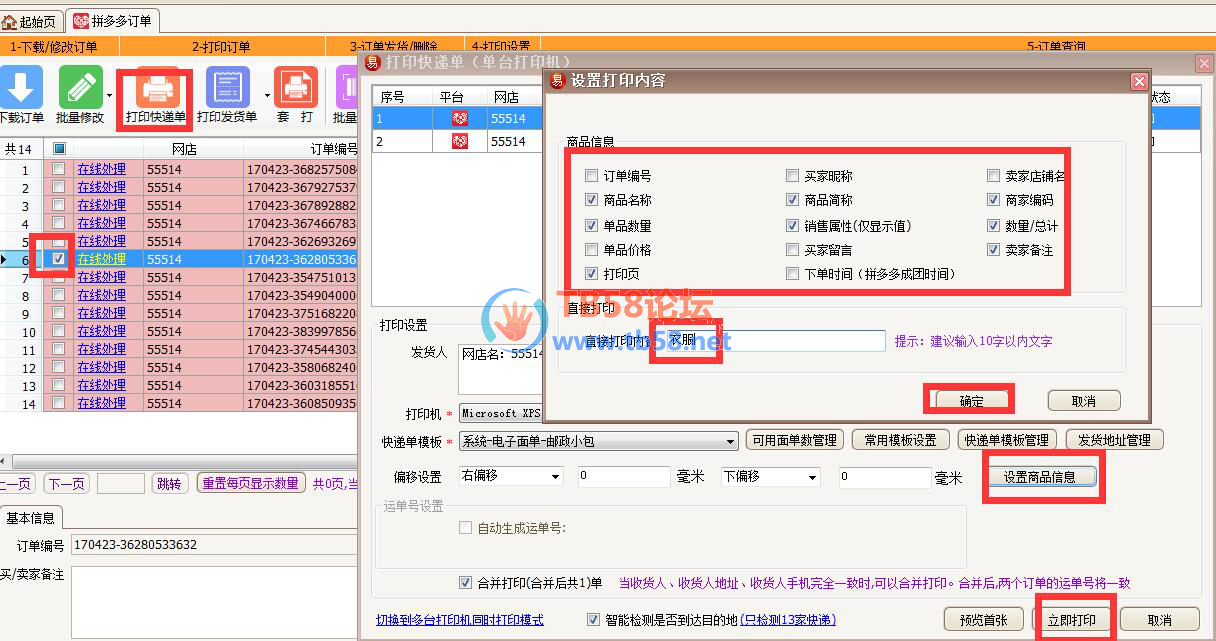Click the select-all icon in order table header
This screenshot has width=1216, height=641.
(58, 149)
